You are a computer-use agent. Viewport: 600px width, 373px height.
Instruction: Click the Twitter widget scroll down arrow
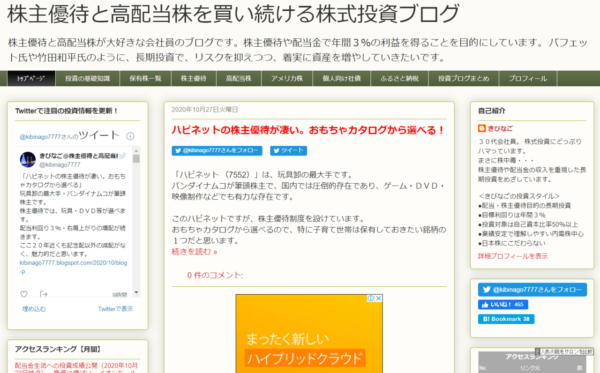136,293
